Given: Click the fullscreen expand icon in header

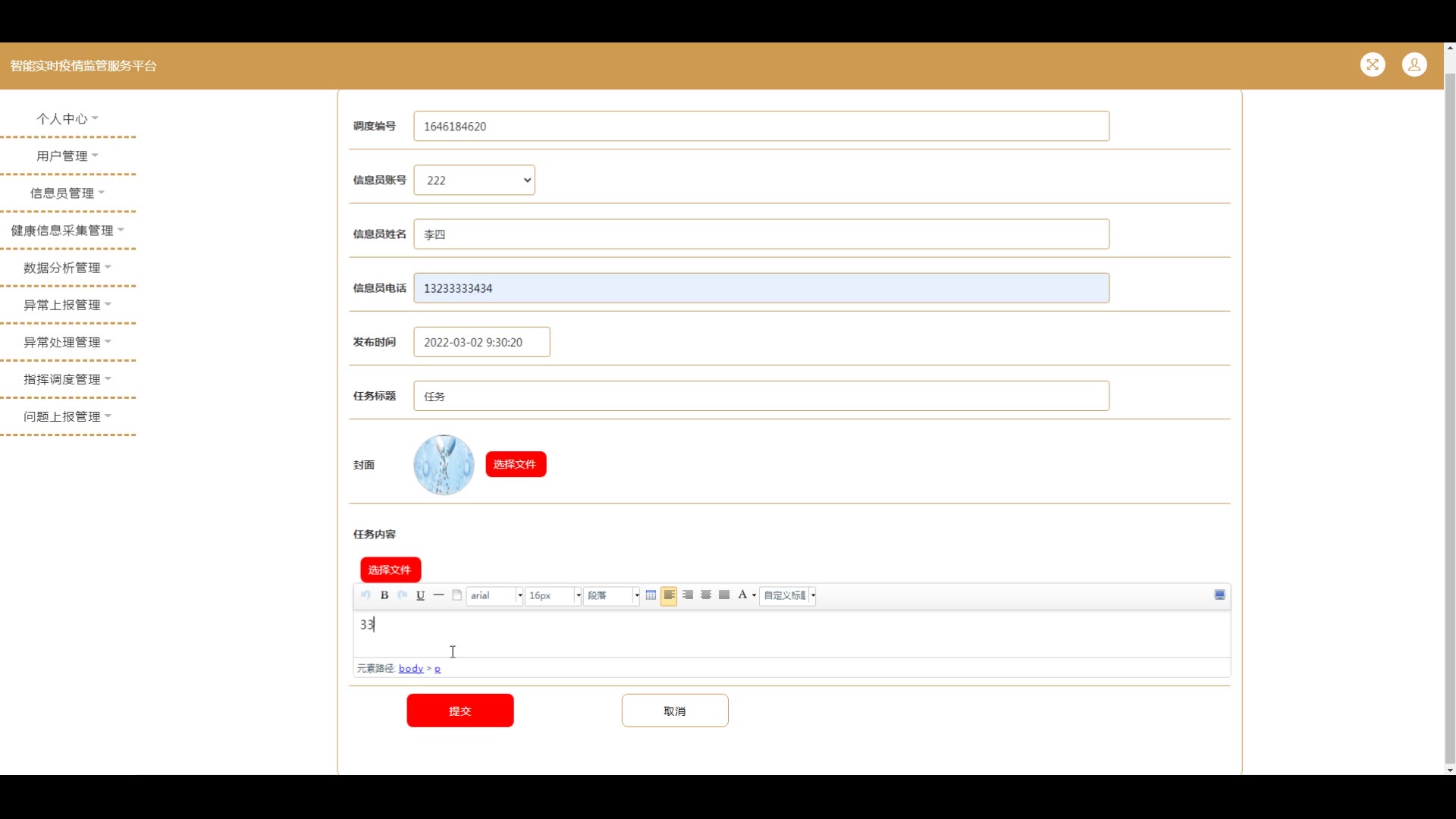Looking at the screenshot, I should 1373,65.
